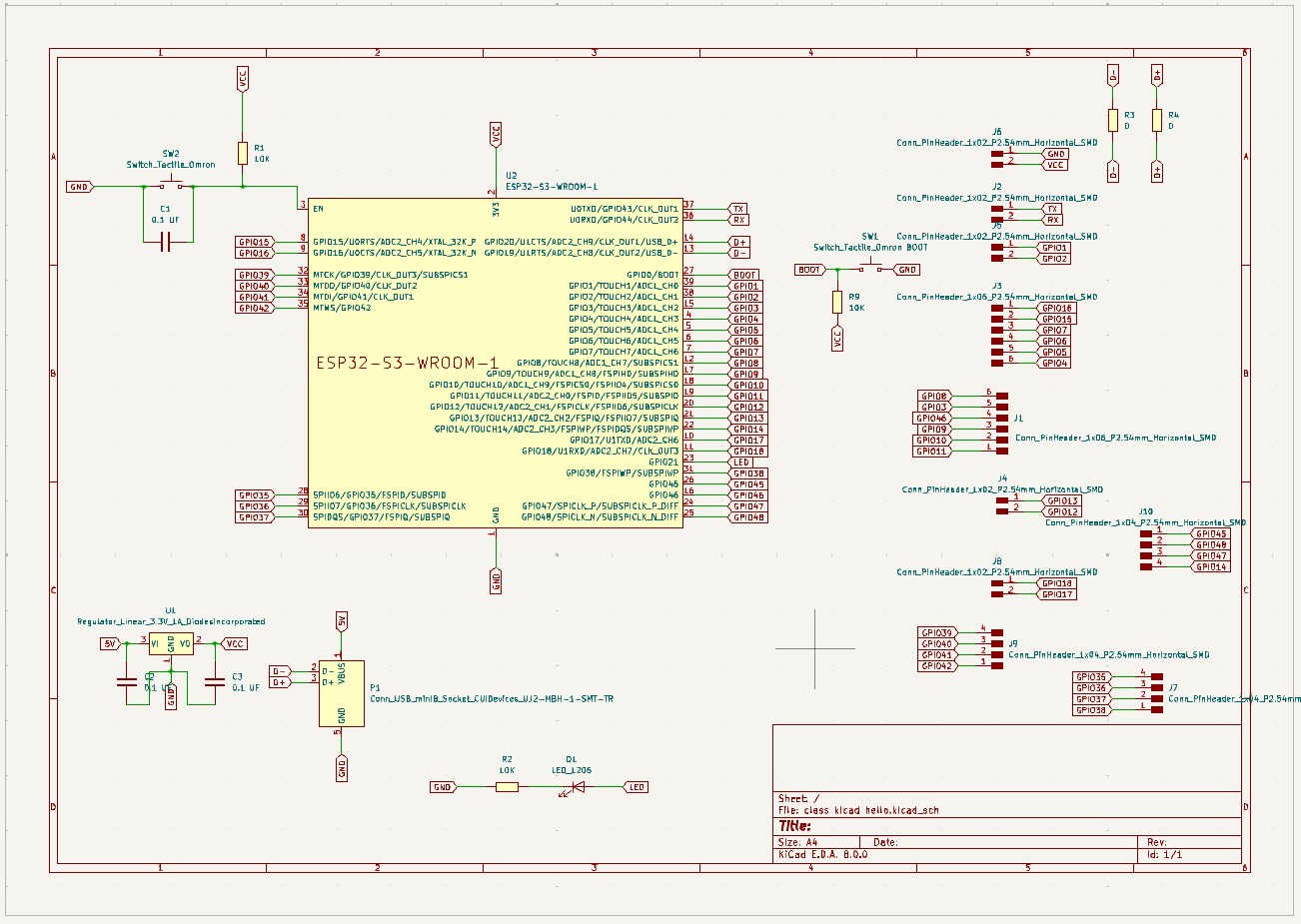This screenshot has width=1301, height=924.
Task: Click the VCC label right of regulator U1
Action: (234, 644)
